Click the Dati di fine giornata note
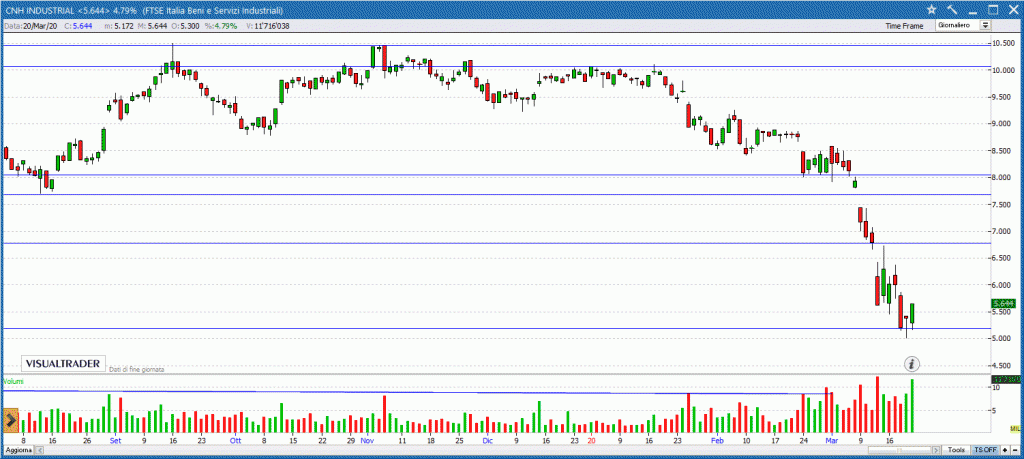The image size is (1024, 459). click(136, 369)
